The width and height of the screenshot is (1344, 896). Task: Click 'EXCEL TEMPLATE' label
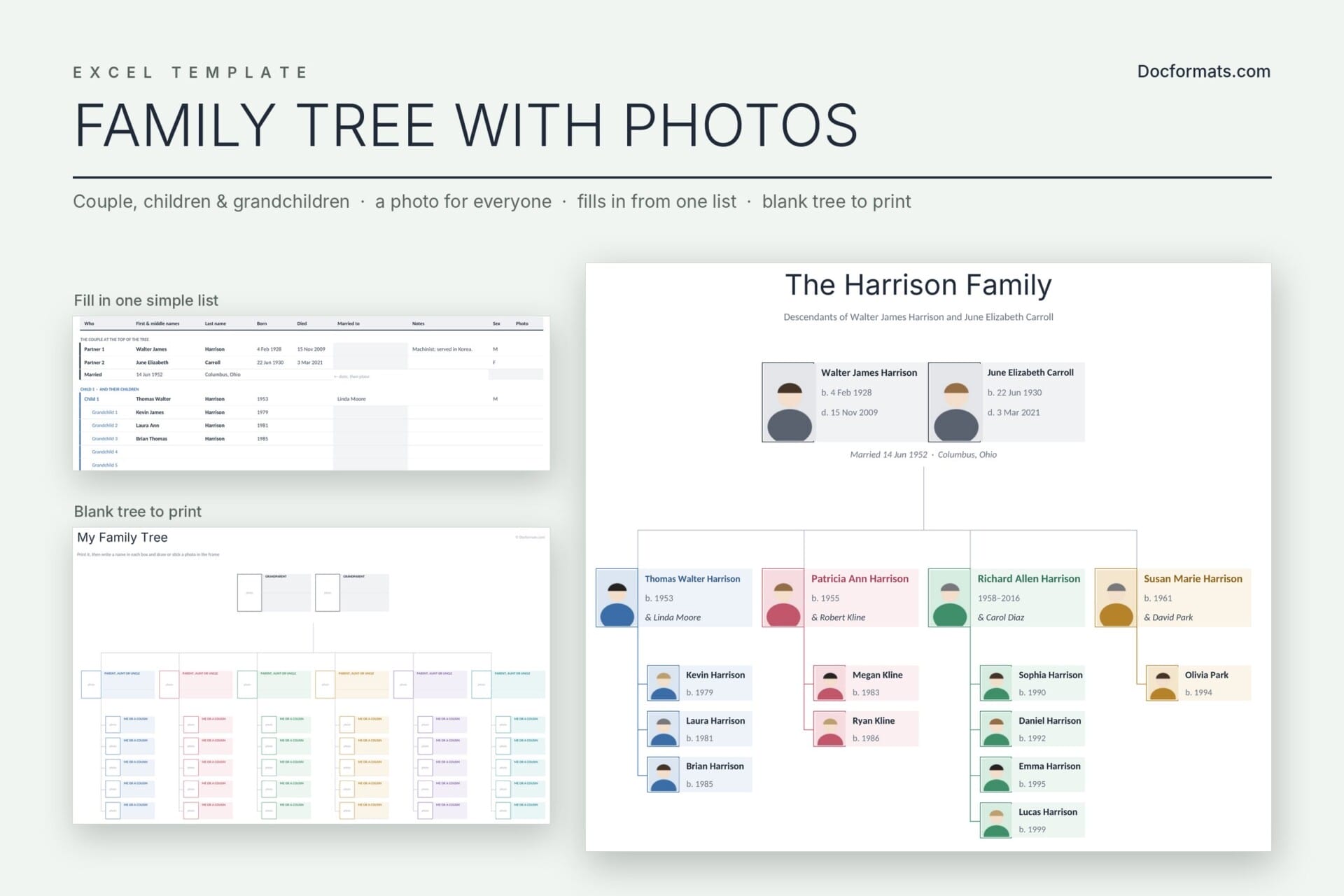coord(190,72)
